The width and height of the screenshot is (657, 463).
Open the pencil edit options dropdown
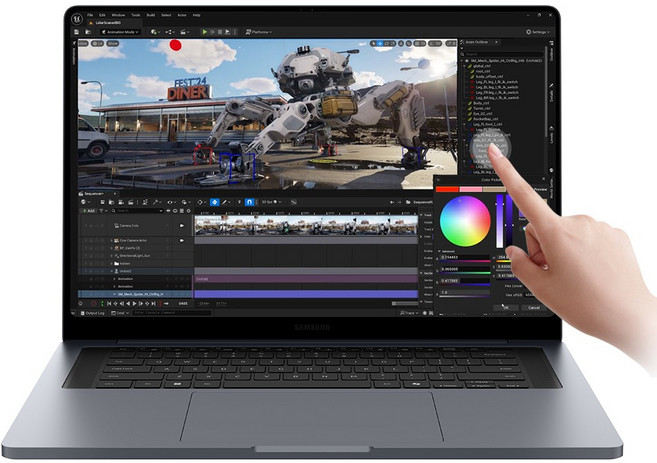tap(226, 202)
